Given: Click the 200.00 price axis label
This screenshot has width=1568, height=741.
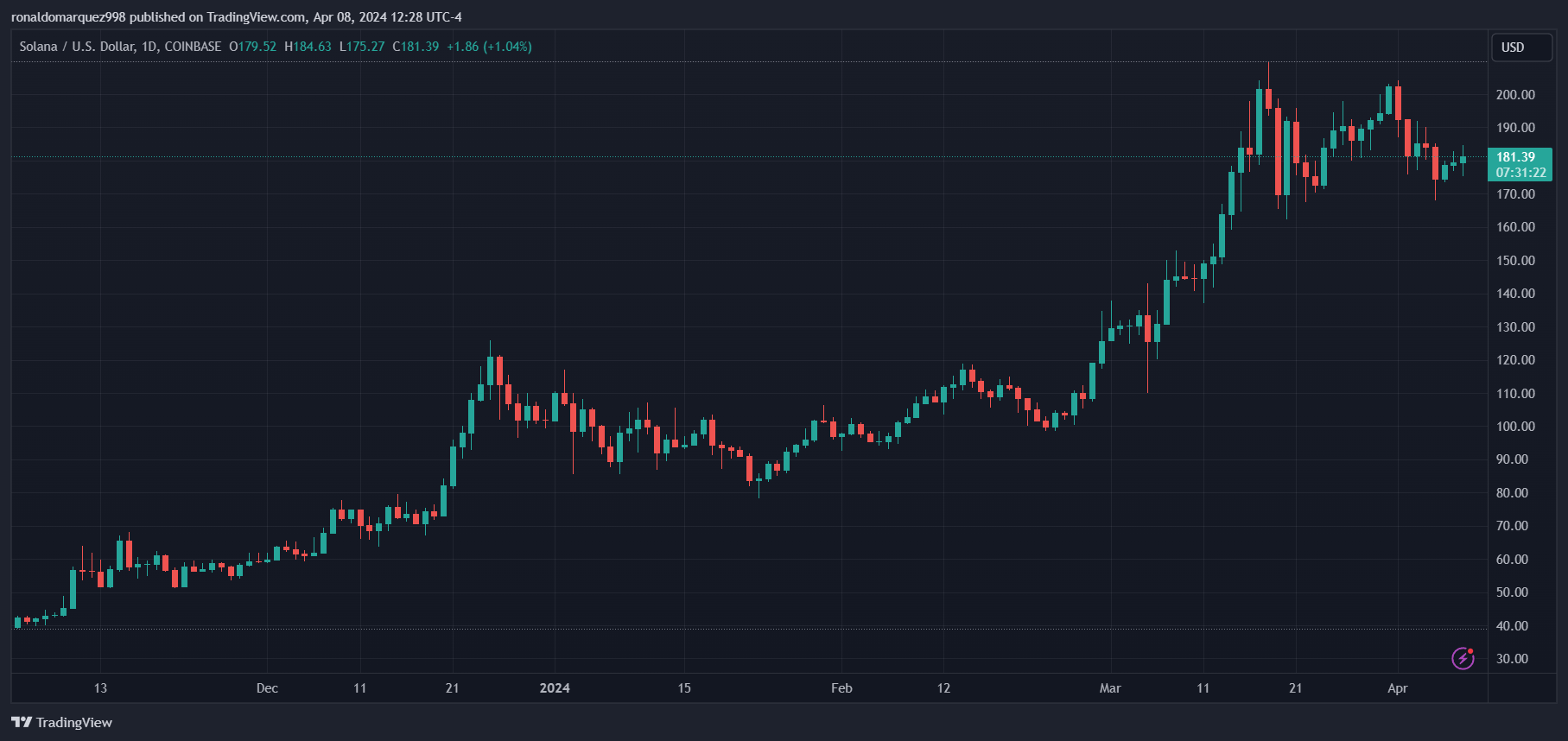Looking at the screenshot, I should [1515, 95].
